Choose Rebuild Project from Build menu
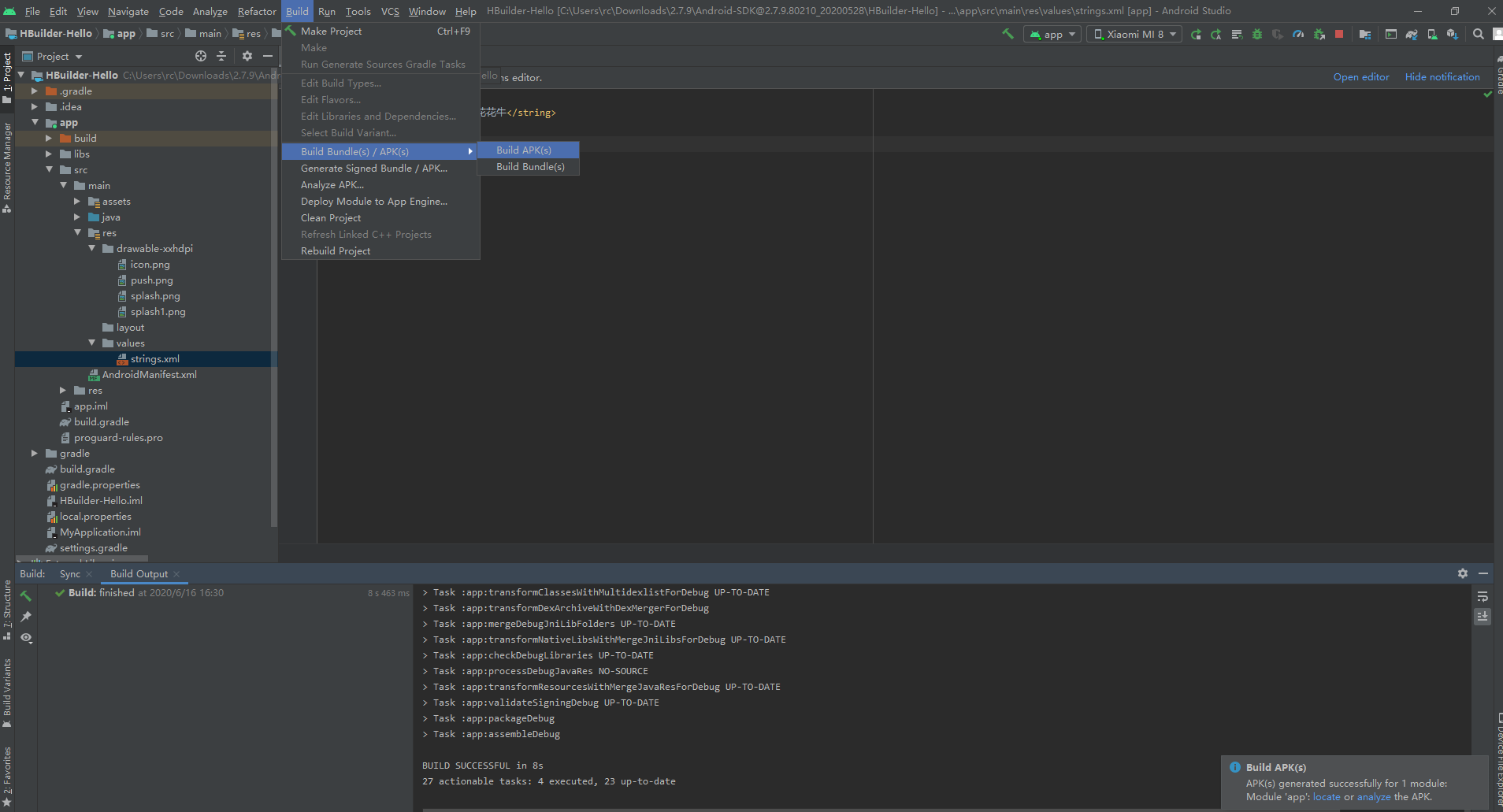Viewport: 1503px width, 812px height. pyautogui.click(x=336, y=250)
